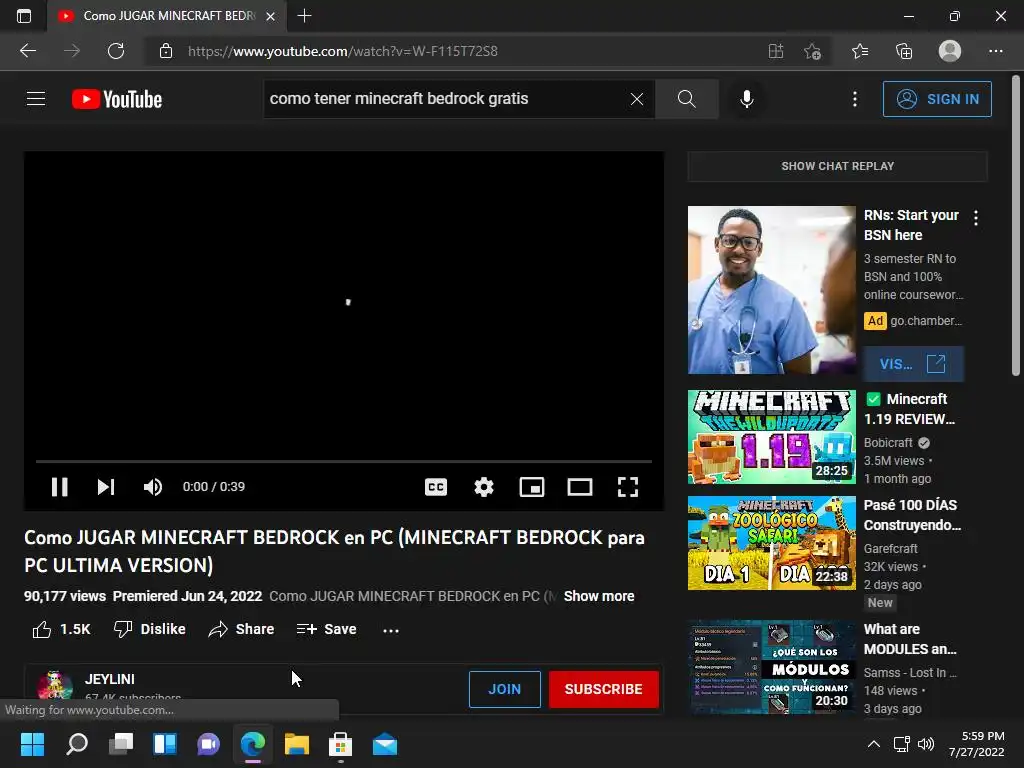Go back in the browser
Viewport: 1024px width, 768px height.
pos(28,51)
